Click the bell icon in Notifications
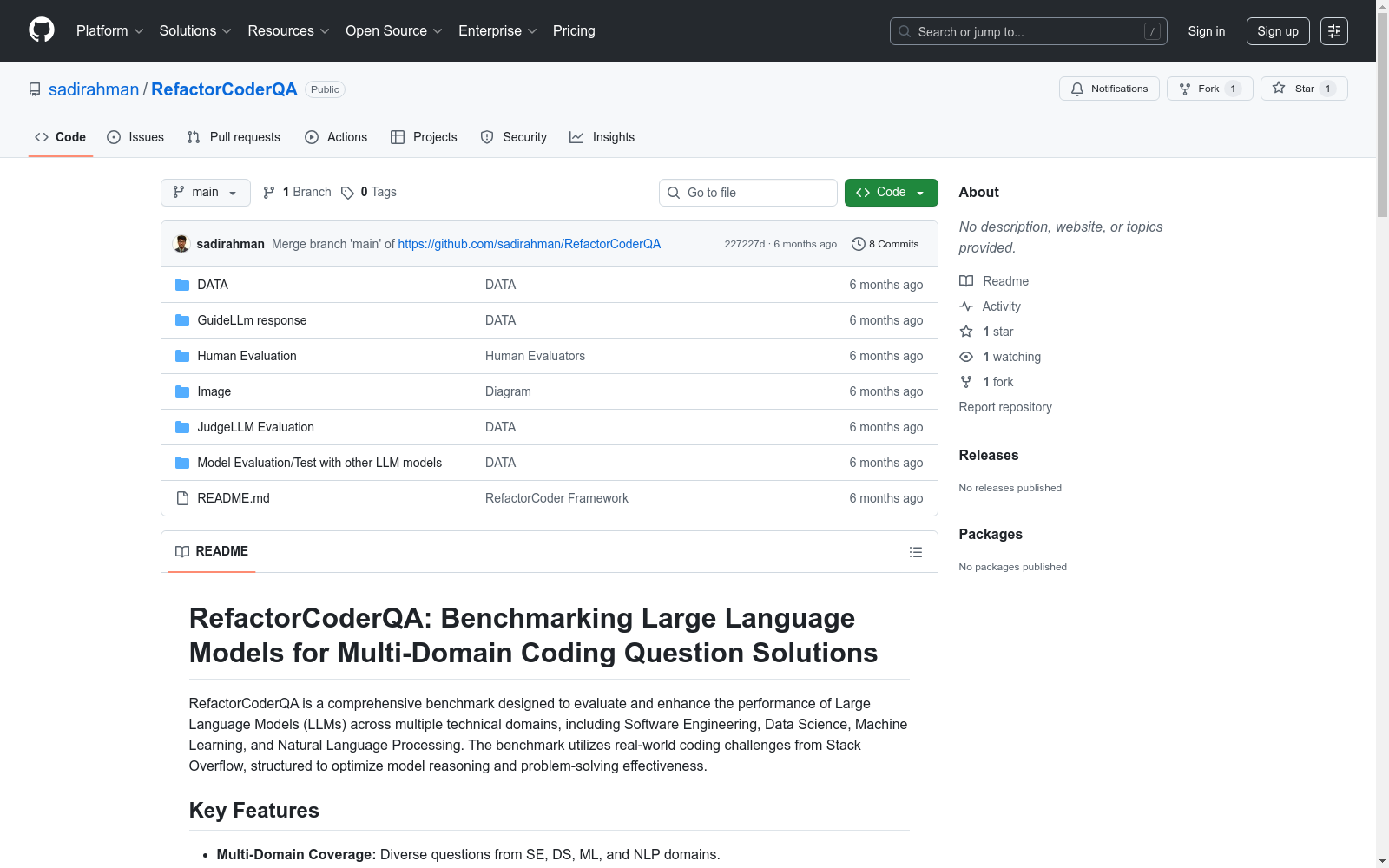The image size is (1389, 868). [1077, 89]
